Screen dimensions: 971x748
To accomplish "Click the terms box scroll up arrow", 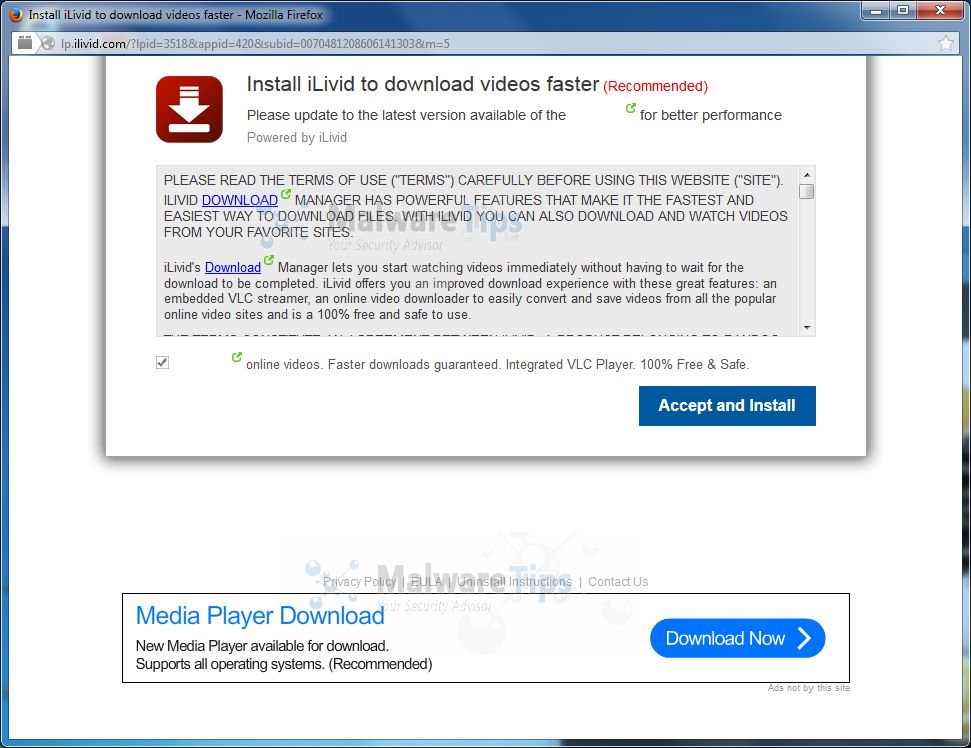I will click(x=806, y=175).
